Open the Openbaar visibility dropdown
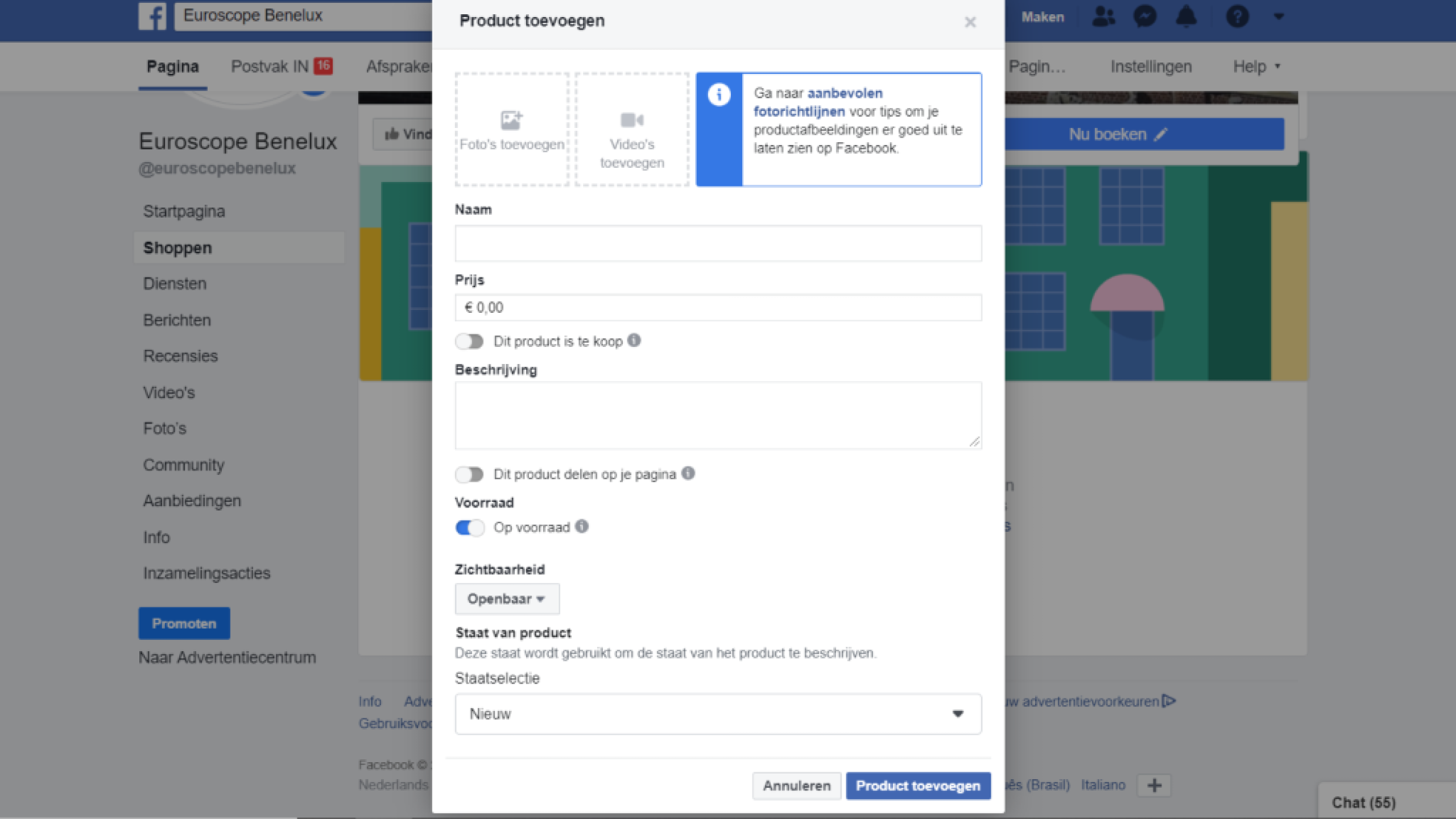 507,599
